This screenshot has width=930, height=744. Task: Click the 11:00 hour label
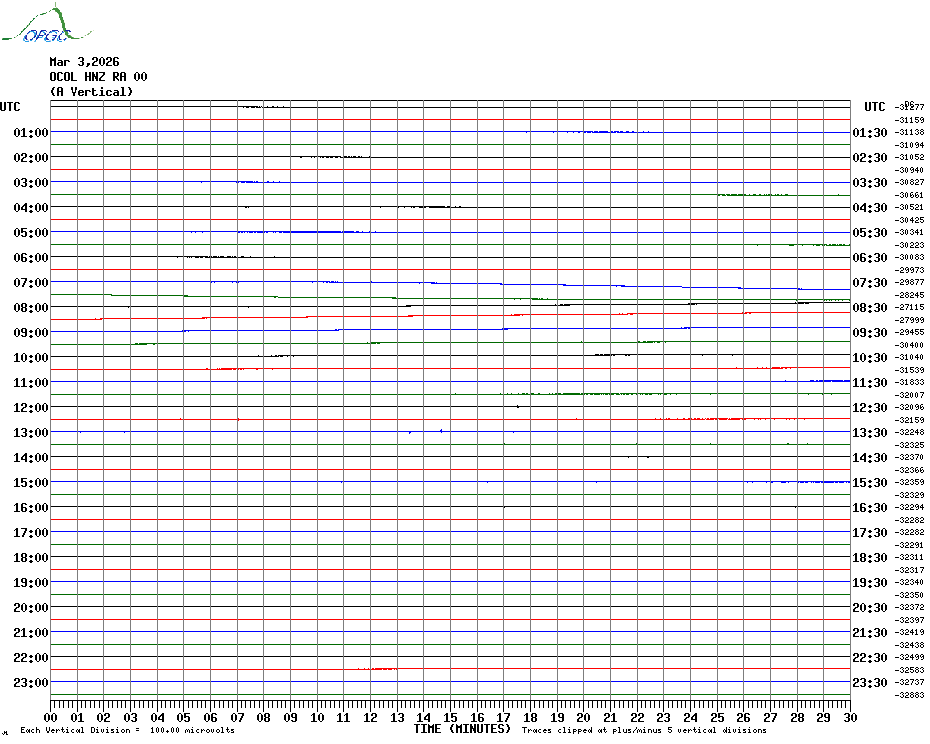tap(31, 383)
